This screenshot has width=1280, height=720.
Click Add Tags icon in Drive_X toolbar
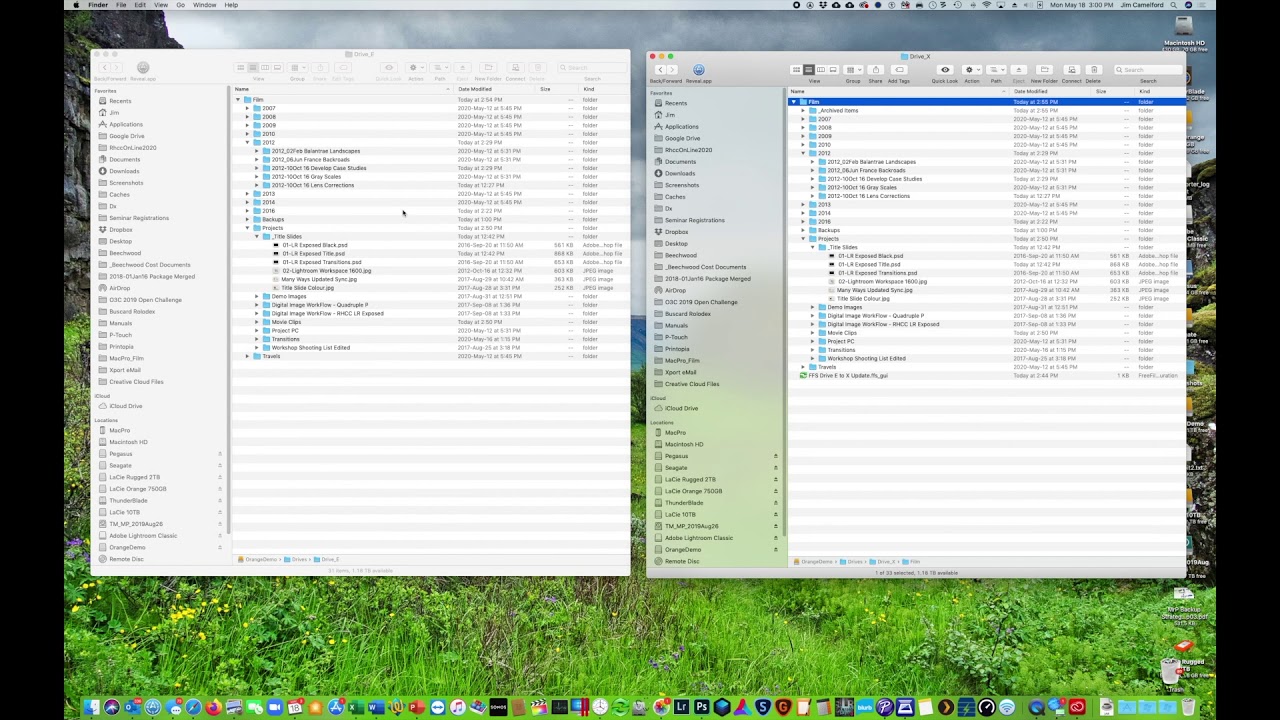899,70
